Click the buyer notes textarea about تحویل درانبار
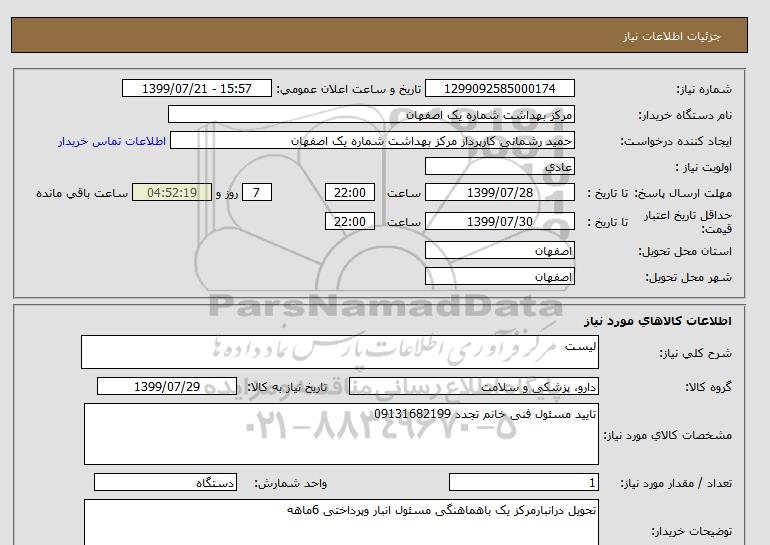Image resolution: width=770 pixels, height=545 pixels. [341, 522]
